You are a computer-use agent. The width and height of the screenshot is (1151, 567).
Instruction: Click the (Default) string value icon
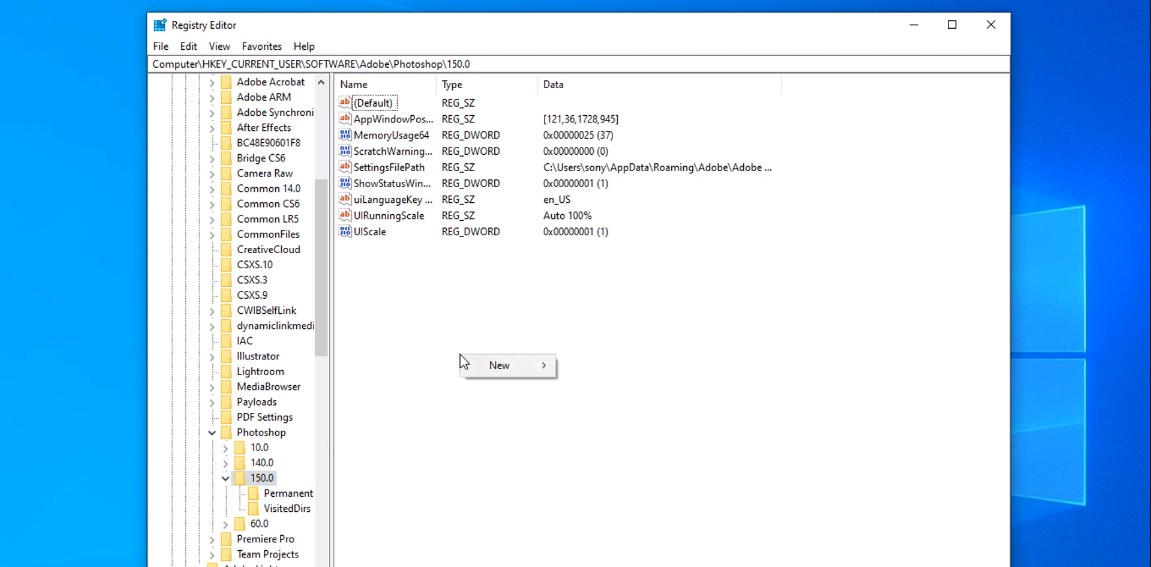[345, 103]
